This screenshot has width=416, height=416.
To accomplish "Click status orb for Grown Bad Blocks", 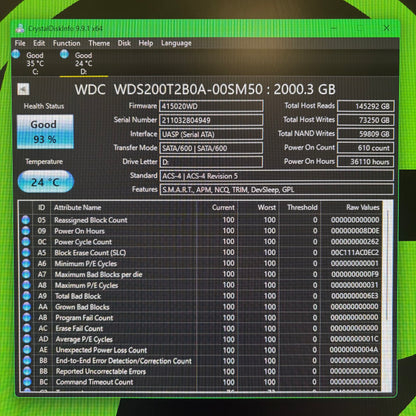I will click(x=27, y=307).
